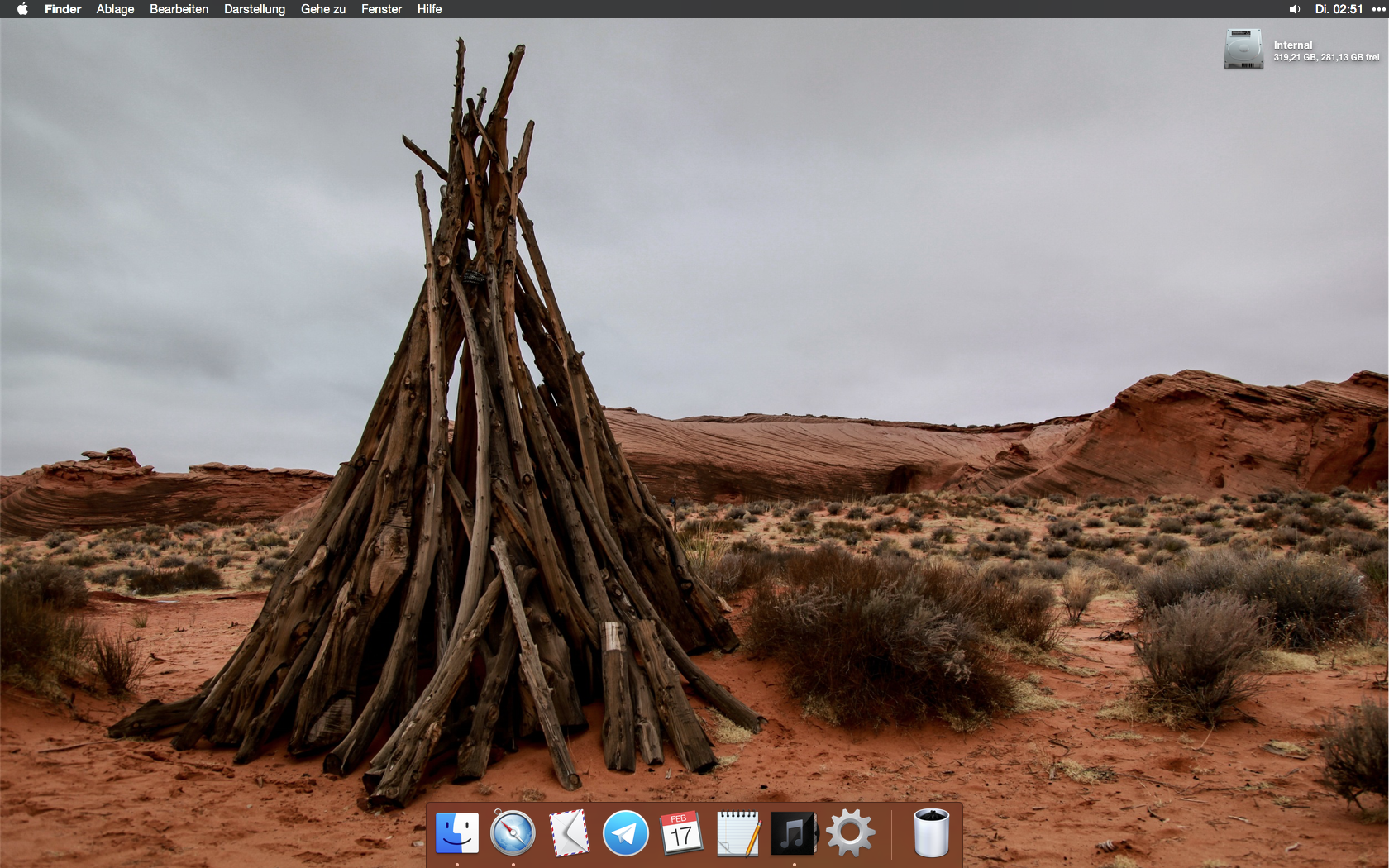Launch Telegram from the Dock

point(625,832)
